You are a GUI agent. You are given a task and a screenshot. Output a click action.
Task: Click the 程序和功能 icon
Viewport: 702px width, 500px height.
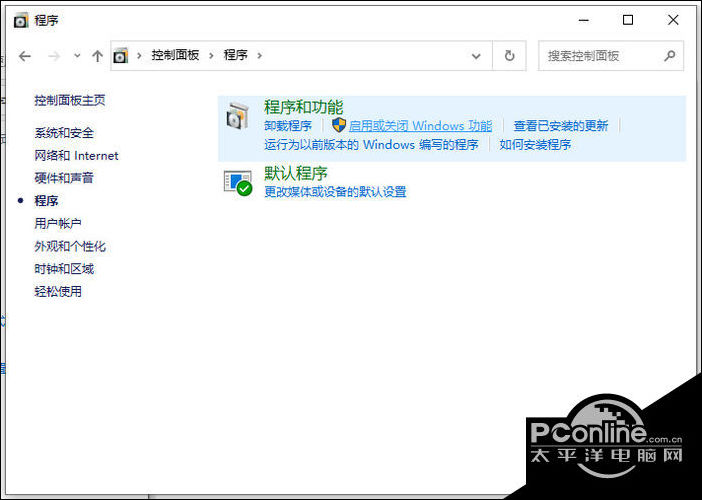[237, 116]
